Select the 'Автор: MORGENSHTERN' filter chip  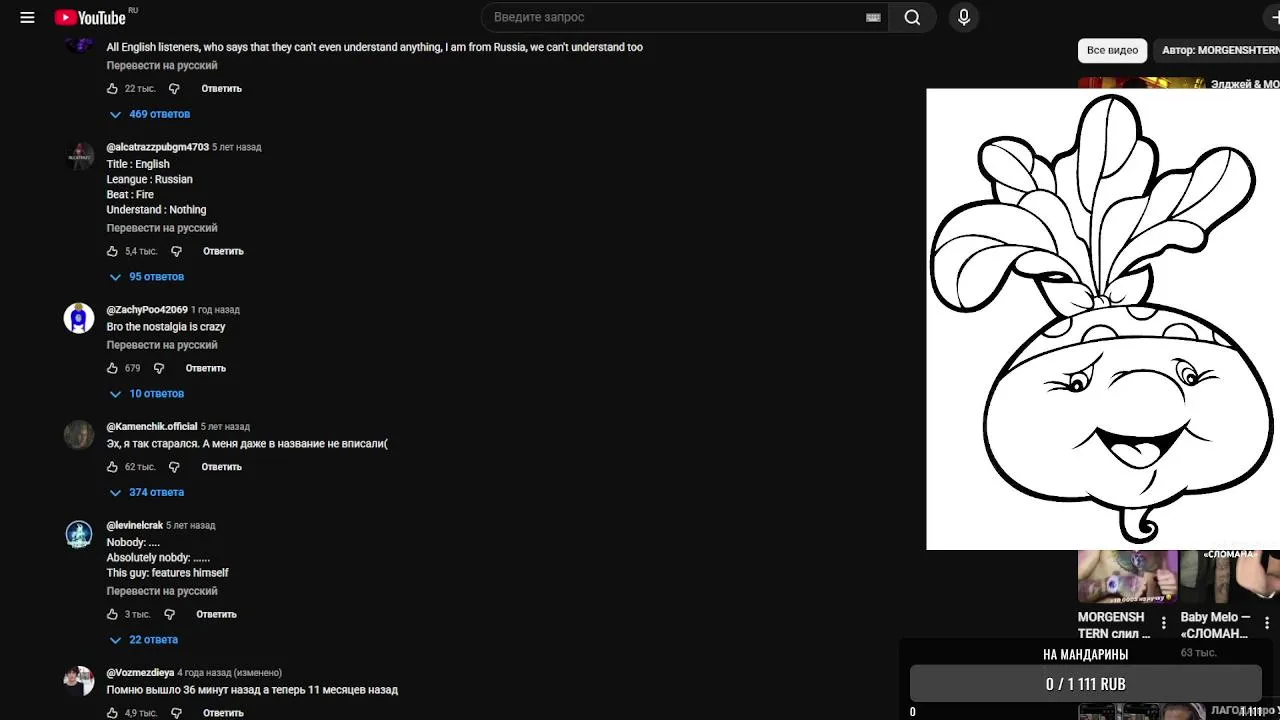[1216, 50]
